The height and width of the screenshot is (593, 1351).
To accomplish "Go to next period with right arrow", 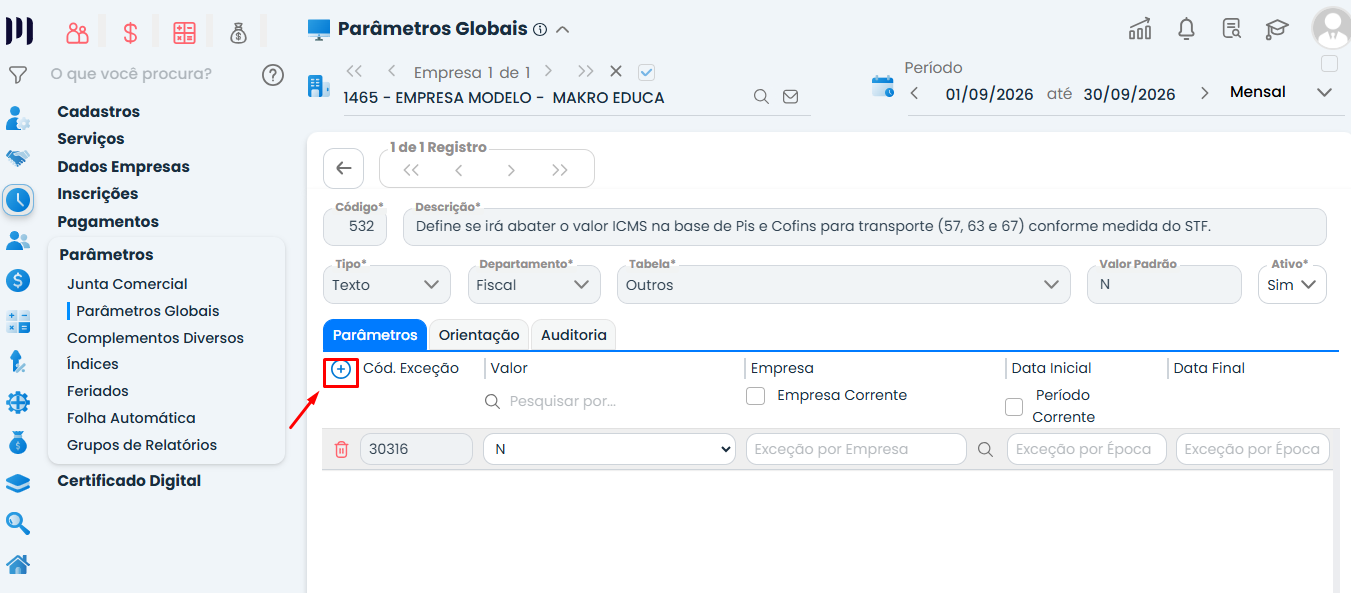I will coord(1205,93).
